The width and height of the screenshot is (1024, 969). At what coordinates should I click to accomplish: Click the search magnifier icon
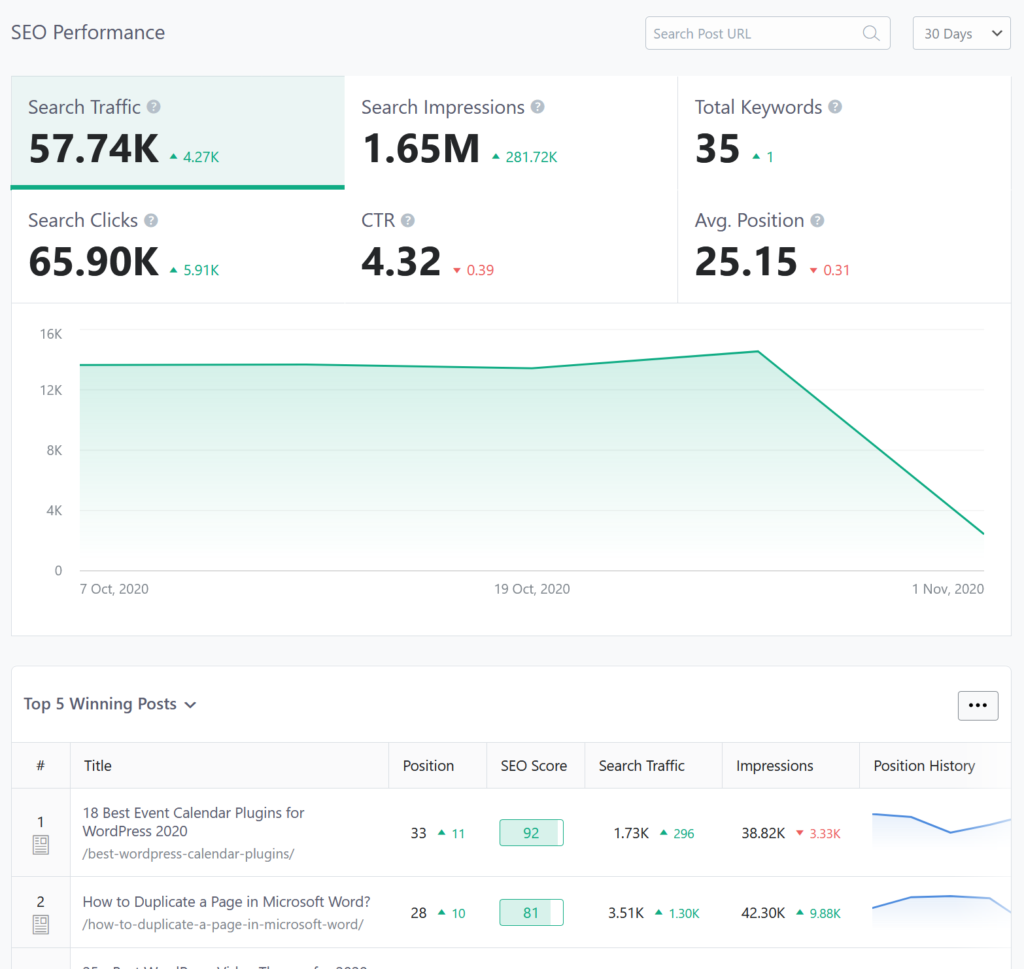point(871,33)
